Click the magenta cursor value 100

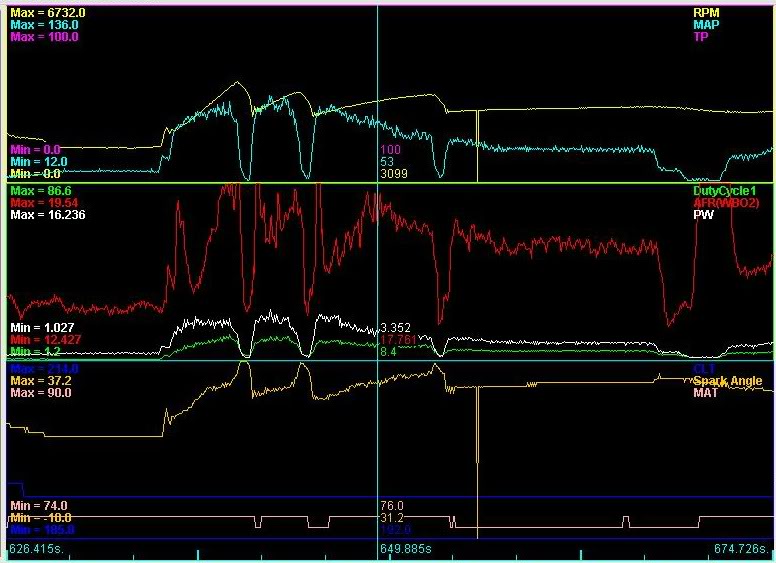click(390, 150)
